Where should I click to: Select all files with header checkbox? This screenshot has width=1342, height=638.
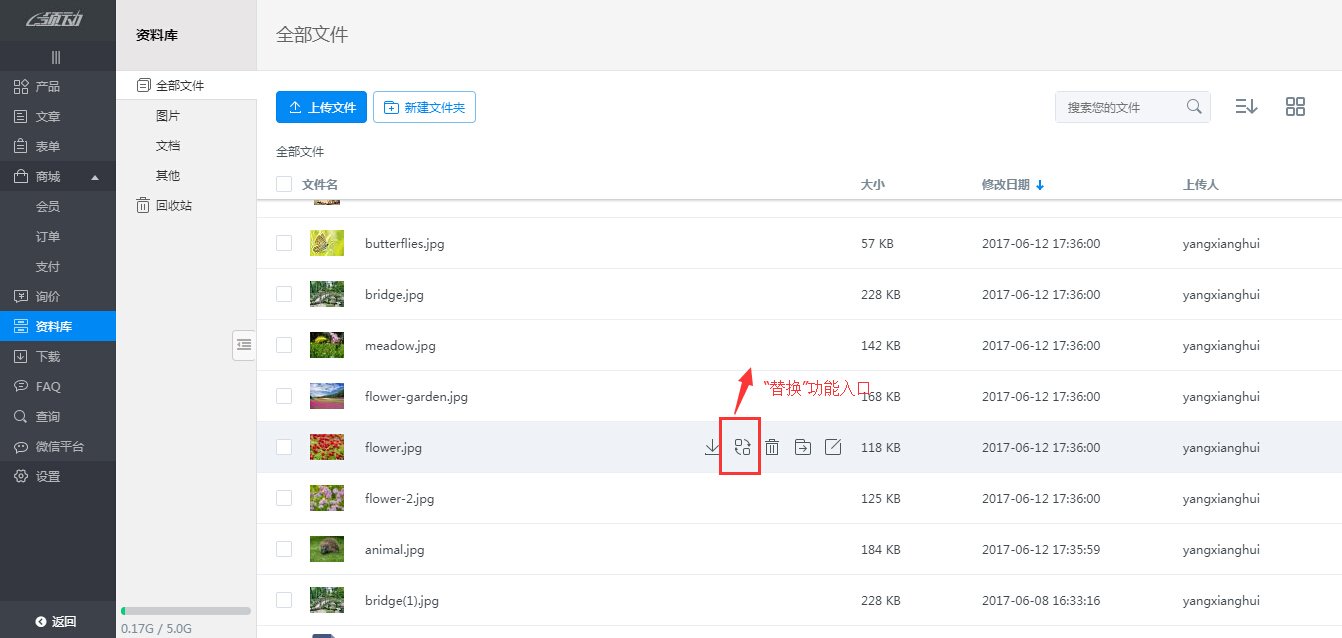coord(284,184)
